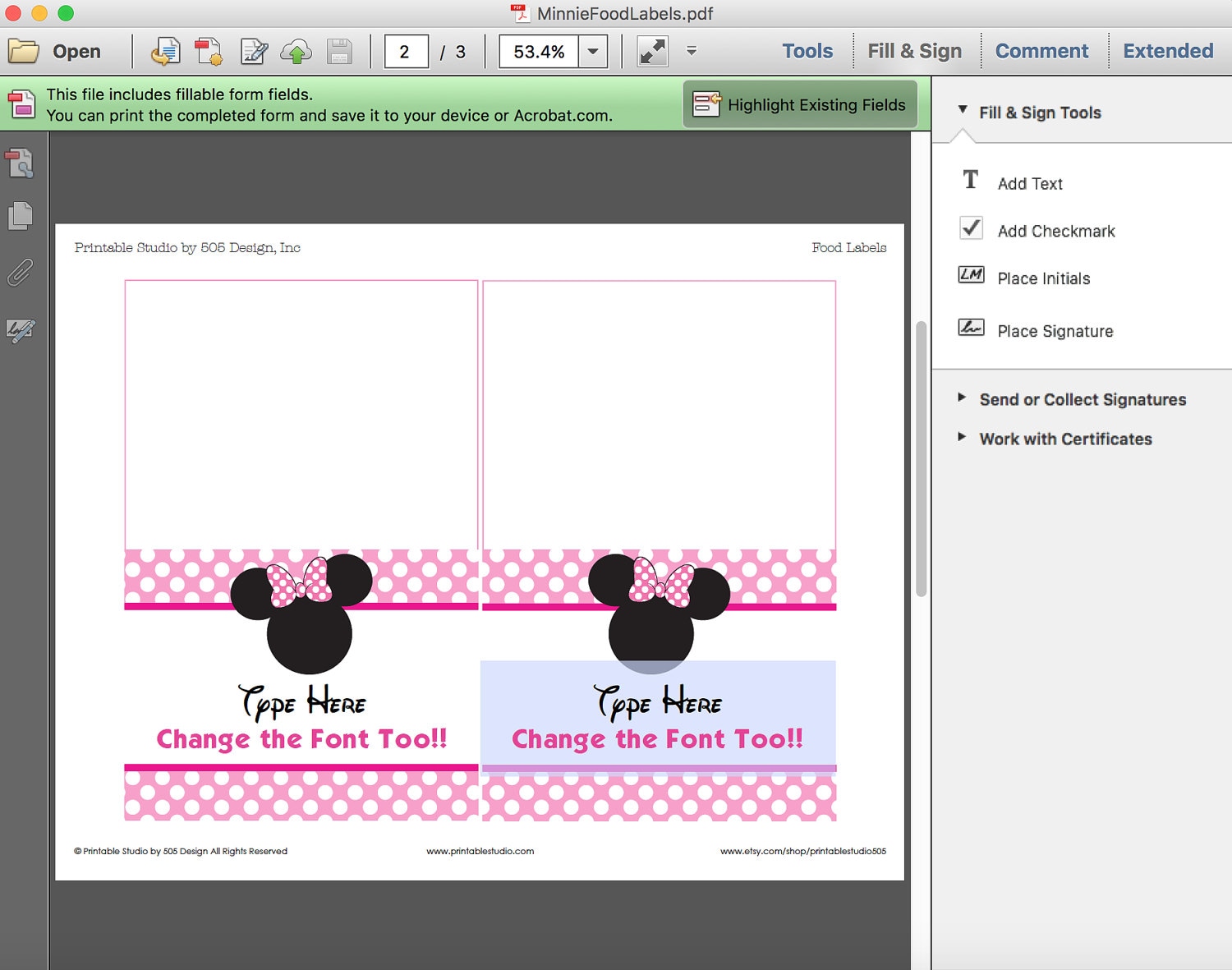This screenshot has width=1232, height=970.
Task: Save the document with the floppy disk icon
Action: click(340, 51)
